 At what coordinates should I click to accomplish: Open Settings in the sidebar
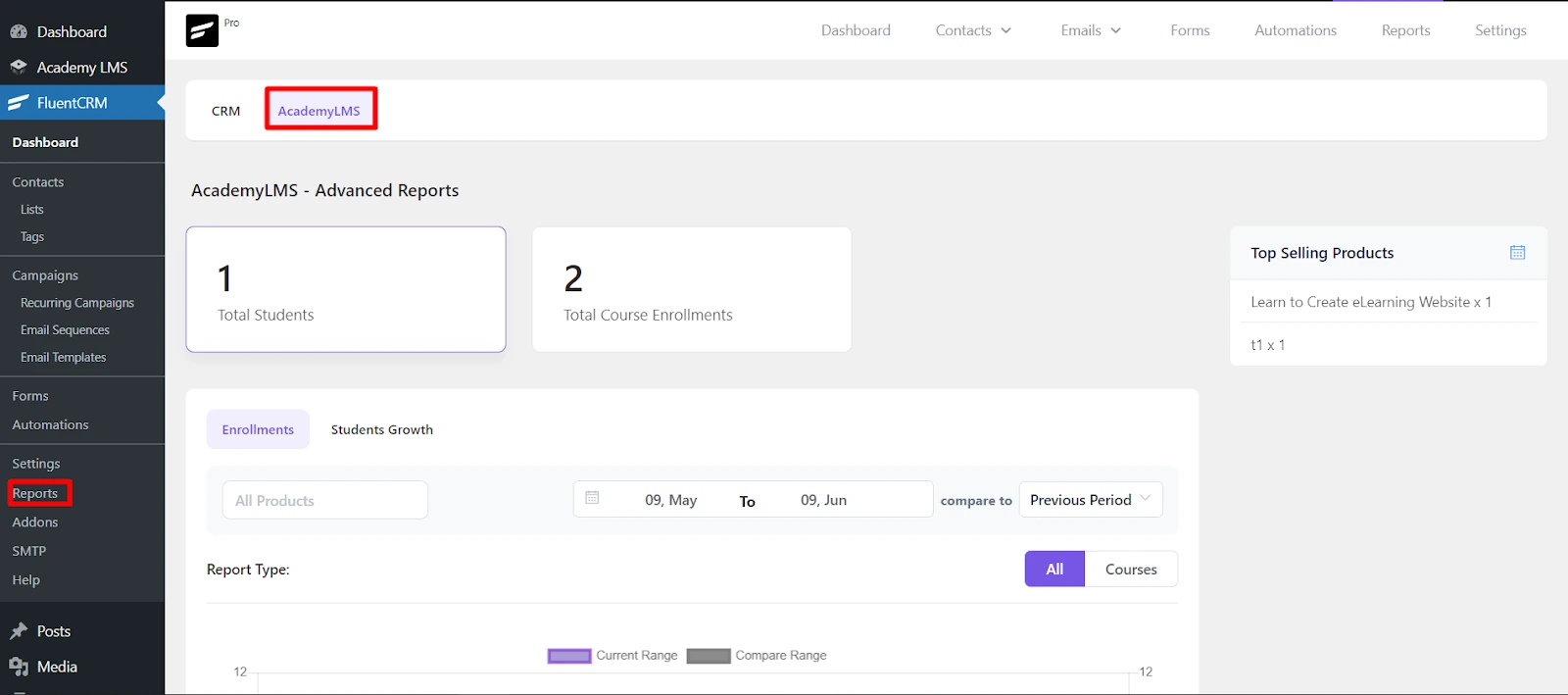36,464
